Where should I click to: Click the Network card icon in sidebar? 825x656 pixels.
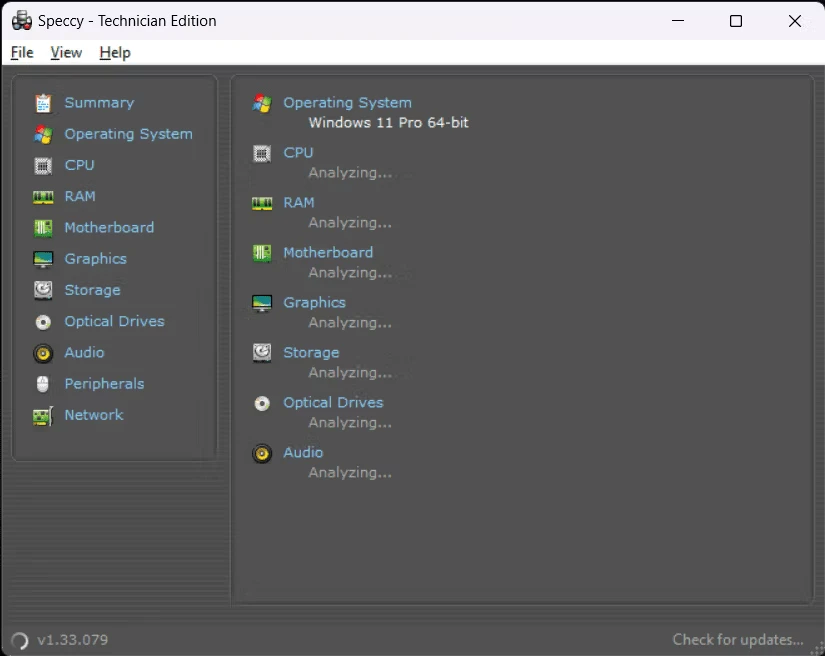(43, 415)
